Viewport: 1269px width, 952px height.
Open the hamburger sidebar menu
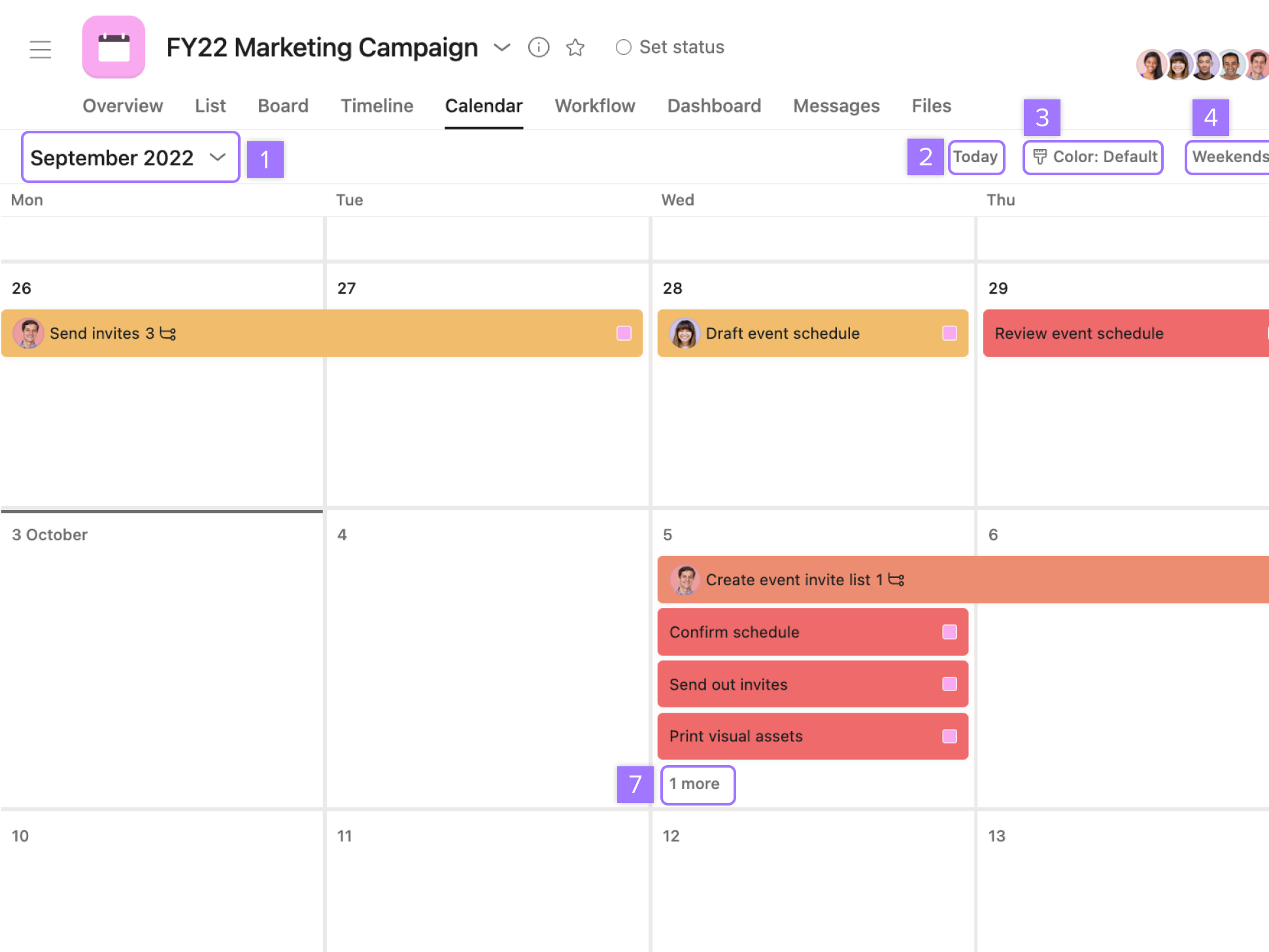pyautogui.click(x=41, y=49)
